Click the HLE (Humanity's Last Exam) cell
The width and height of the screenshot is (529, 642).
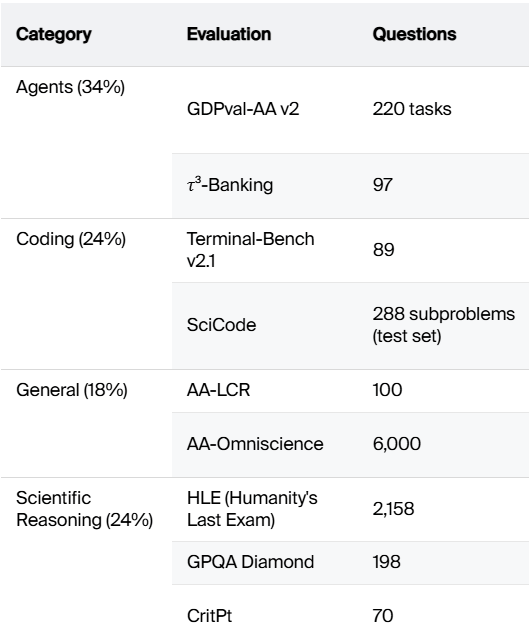tap(252, 509)
